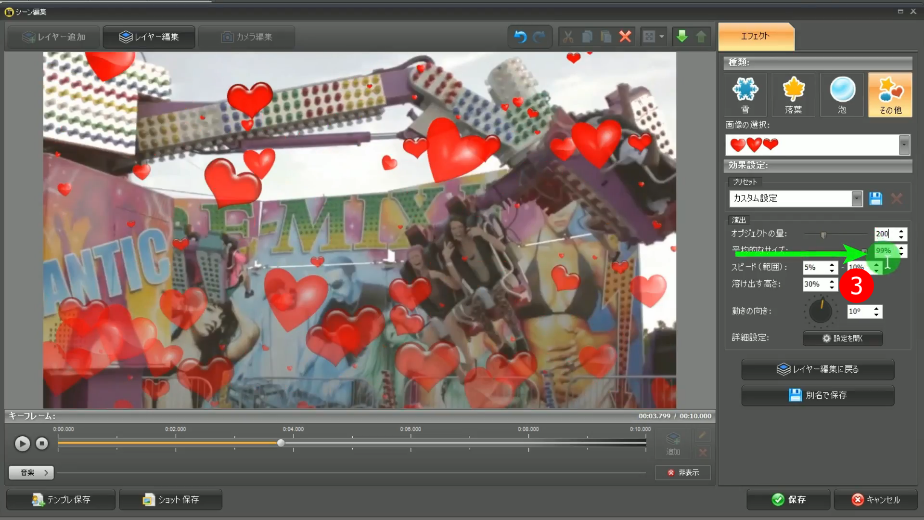Click the green move-down arrow icon
This screenshot has width=924, height=520.
pyautogui.click(x=682, y=37)
